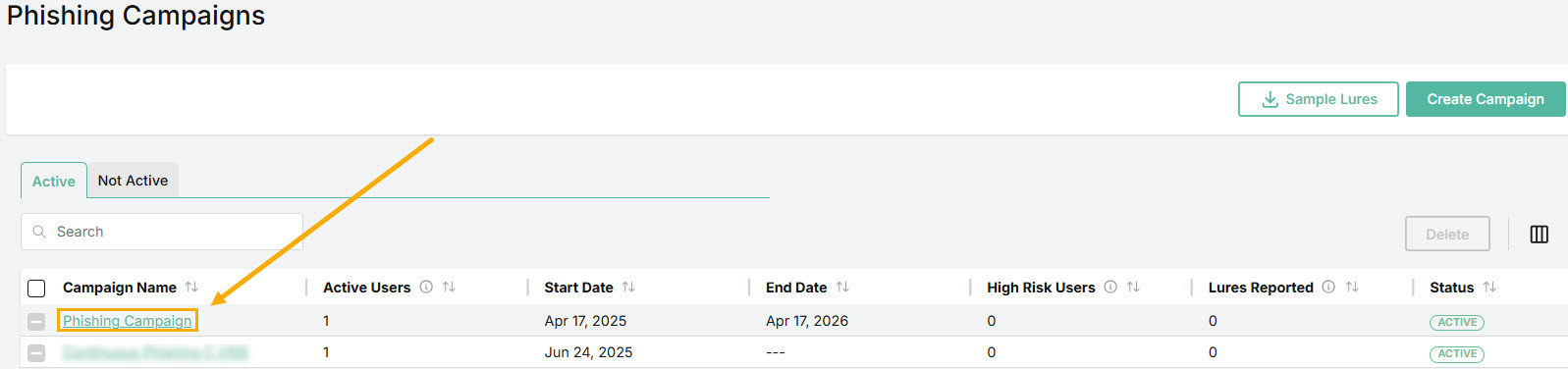Image resolution: width=1568 pixels, height=369 pixels.
Task: Toggle the select-all campaigns checkbox
Action: click(x=36, y=289)
